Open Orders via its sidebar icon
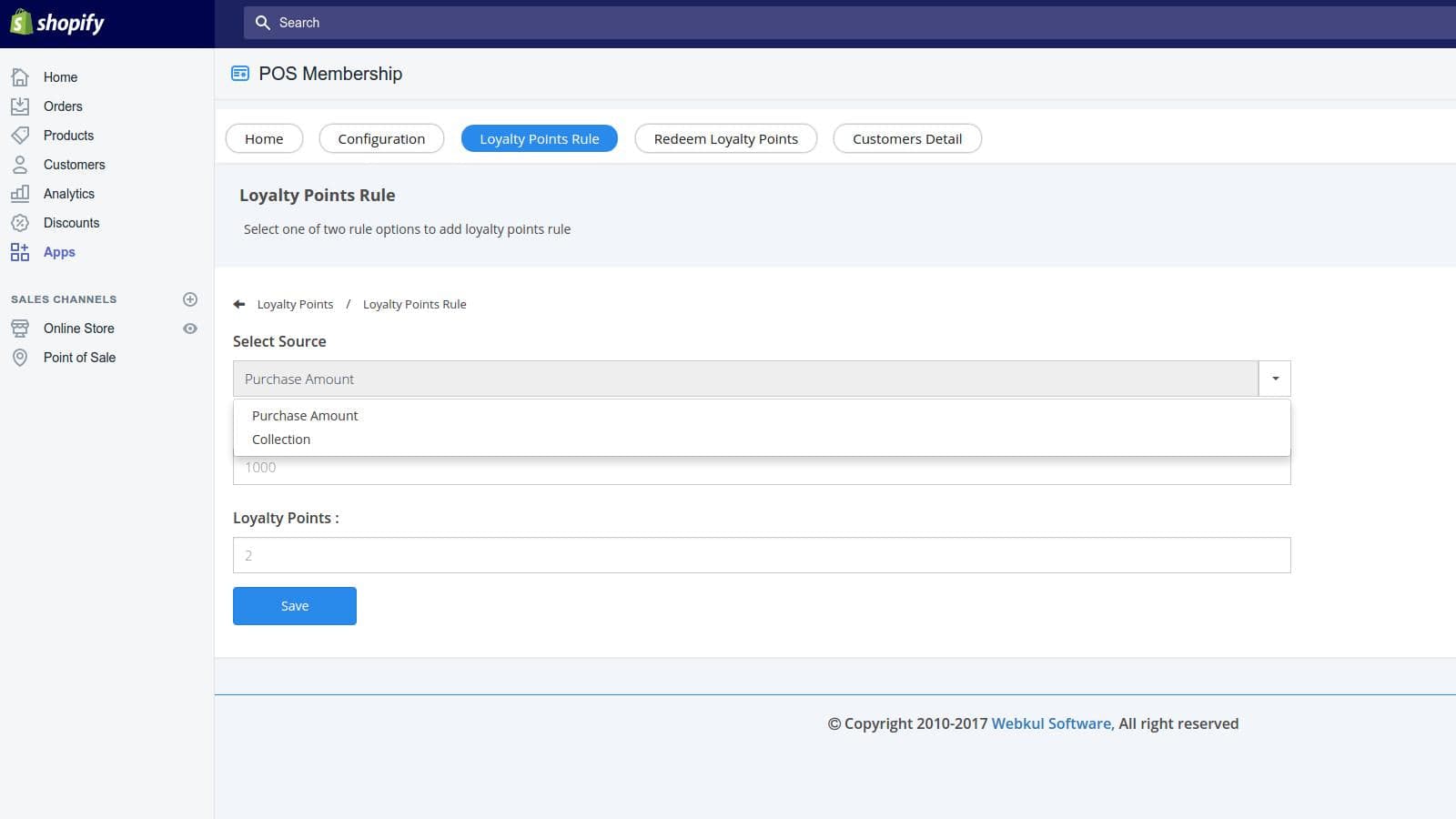The height and width of the screenshot is (819, 1456). (20, 106)
